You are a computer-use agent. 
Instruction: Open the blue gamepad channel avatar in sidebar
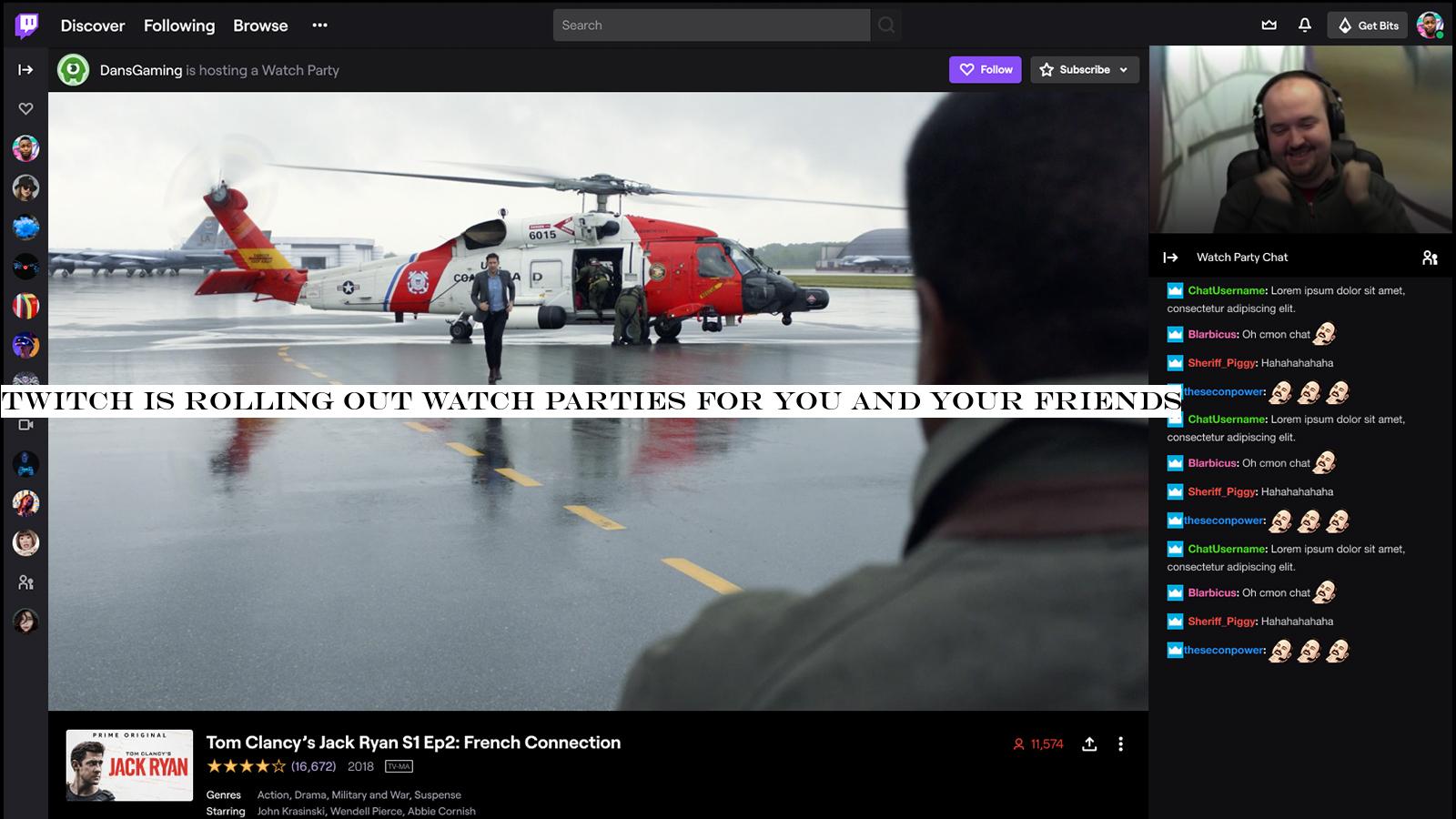(x=25, y=464)
